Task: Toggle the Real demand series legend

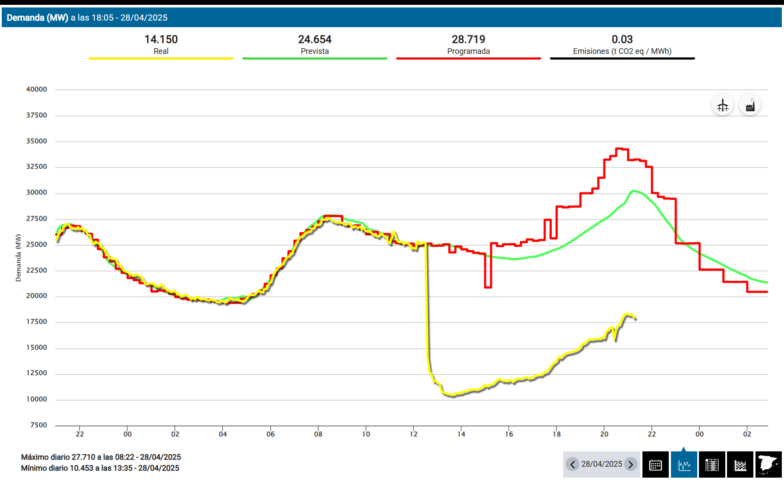Action: tap(161, 50)
